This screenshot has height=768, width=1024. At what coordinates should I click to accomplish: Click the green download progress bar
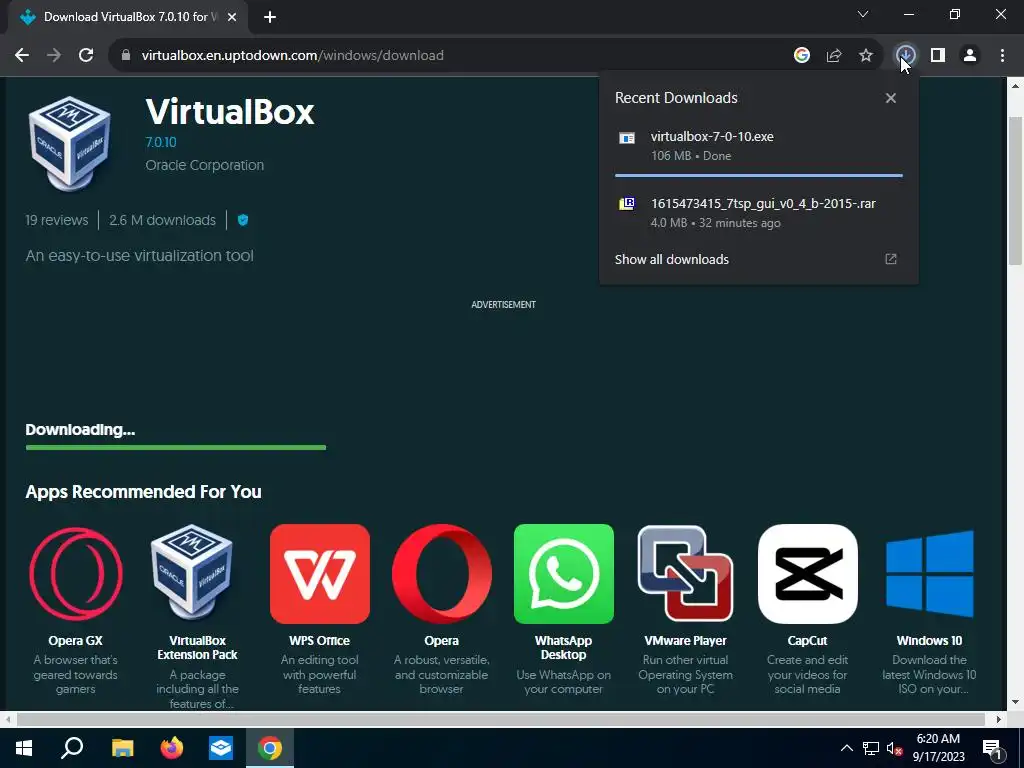click(176, 447)
